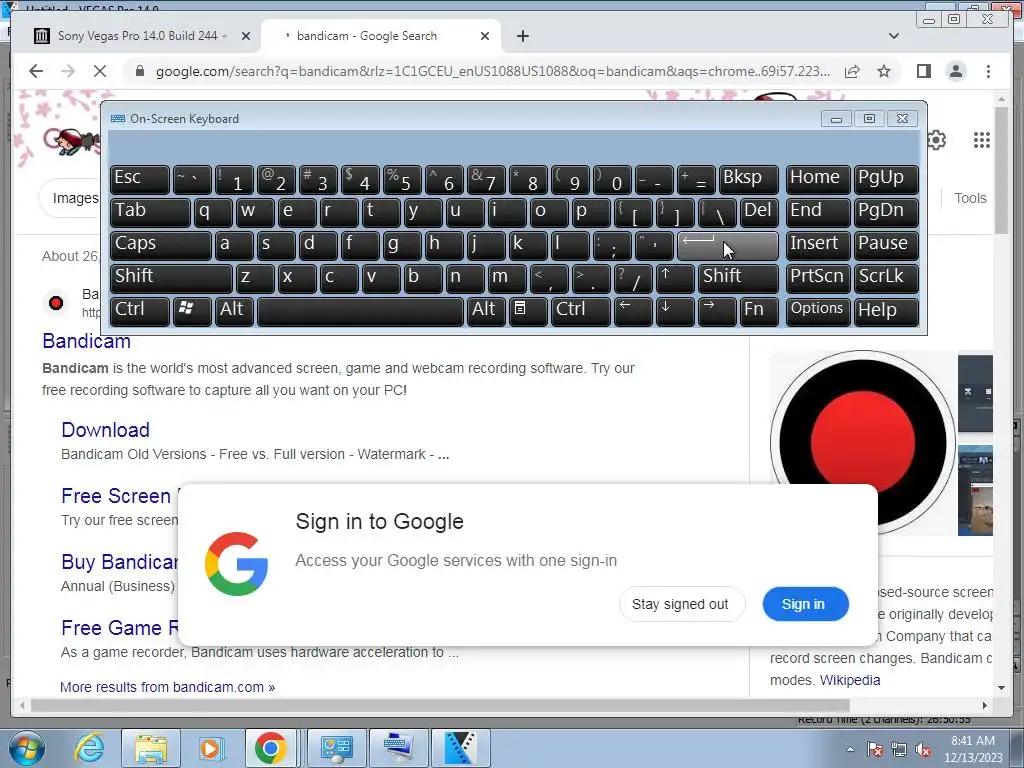Click the PrtScn key on the keyboard
The image size is (1024, 768).
coord(818,277)
